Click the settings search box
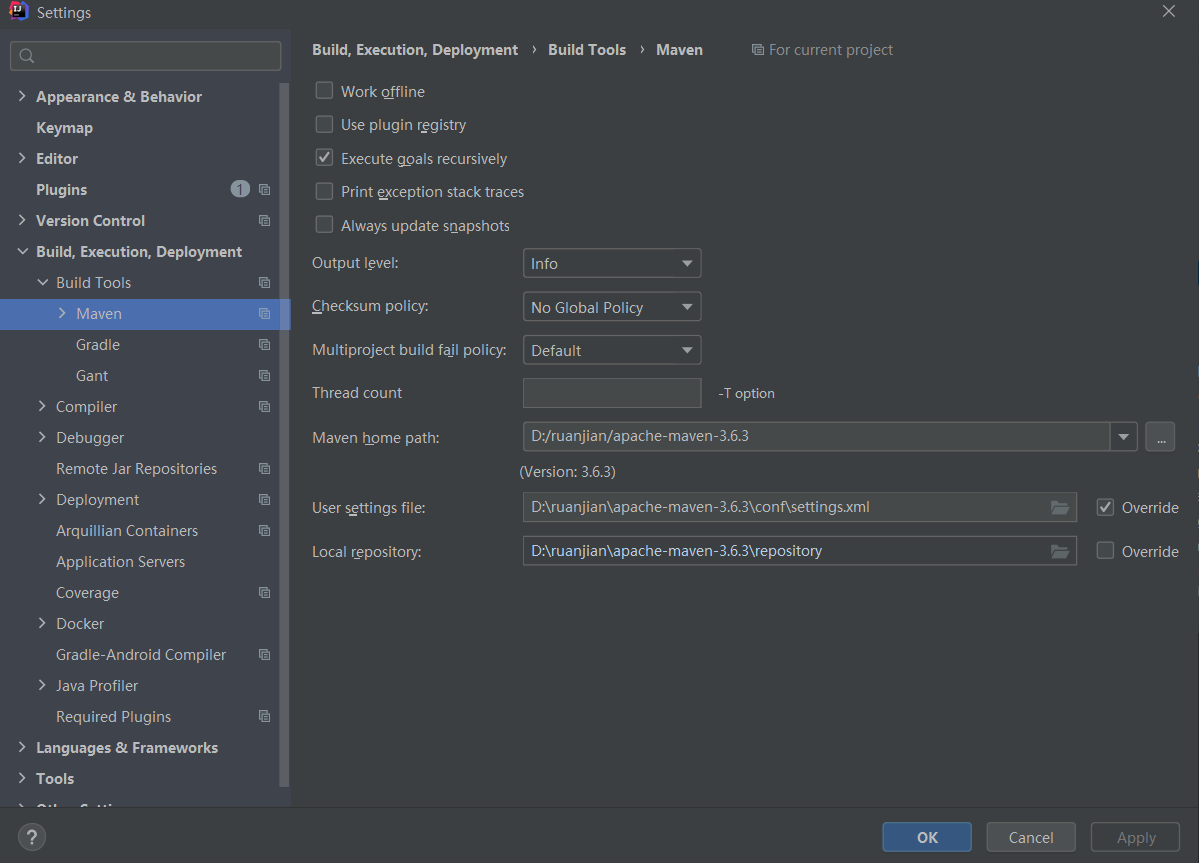Image resolution: width=1199 pixels, height=863 pixels. 146,56
